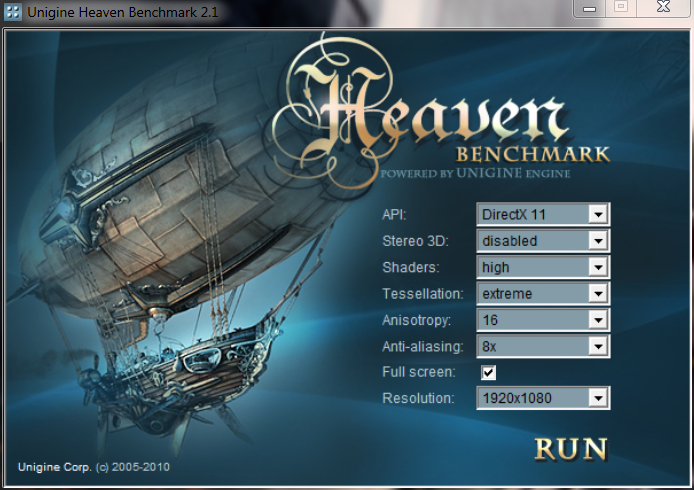
Task: Click the 'API:' label
Action: (394, 215)
